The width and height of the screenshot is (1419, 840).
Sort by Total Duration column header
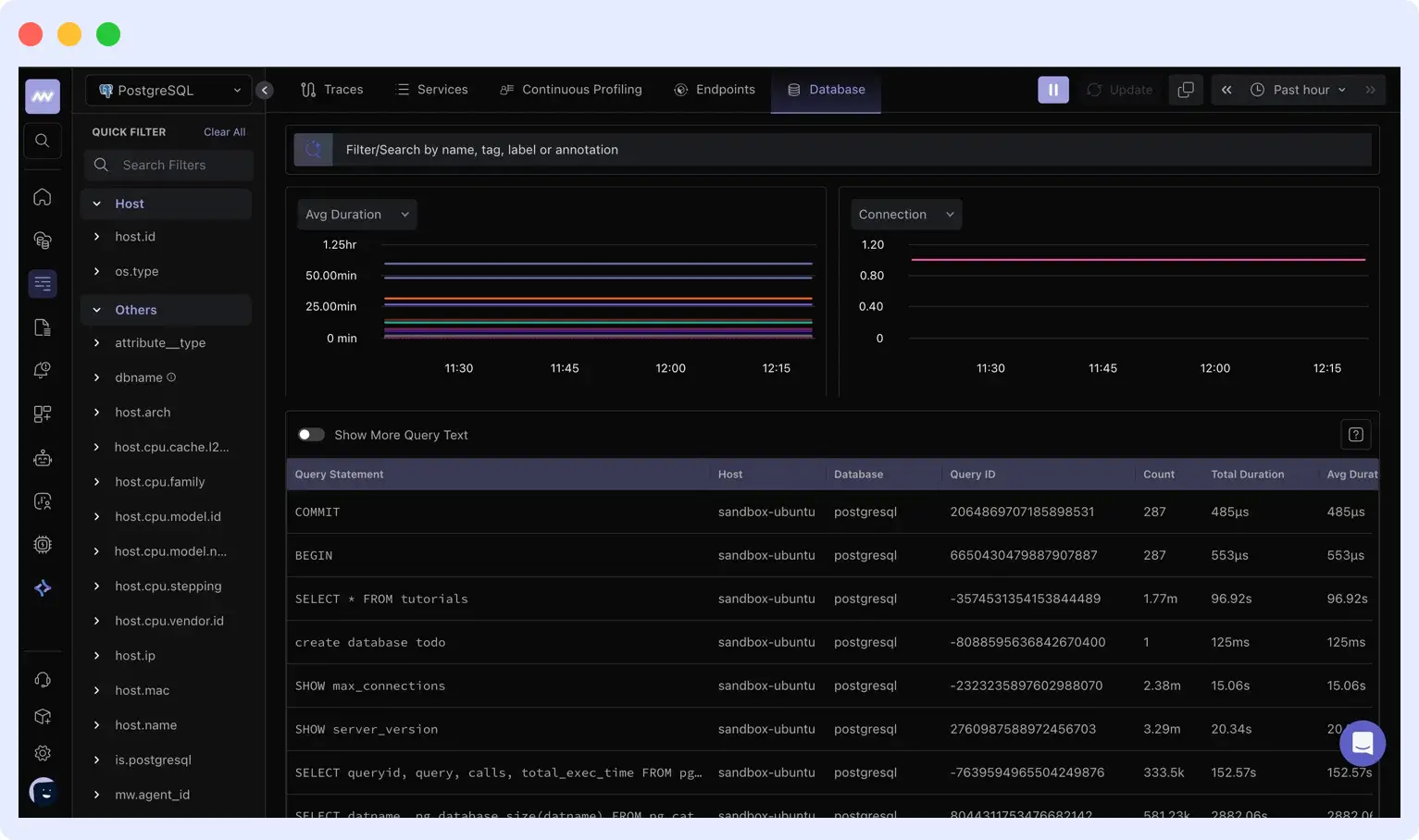click(x=1248, y=475)
